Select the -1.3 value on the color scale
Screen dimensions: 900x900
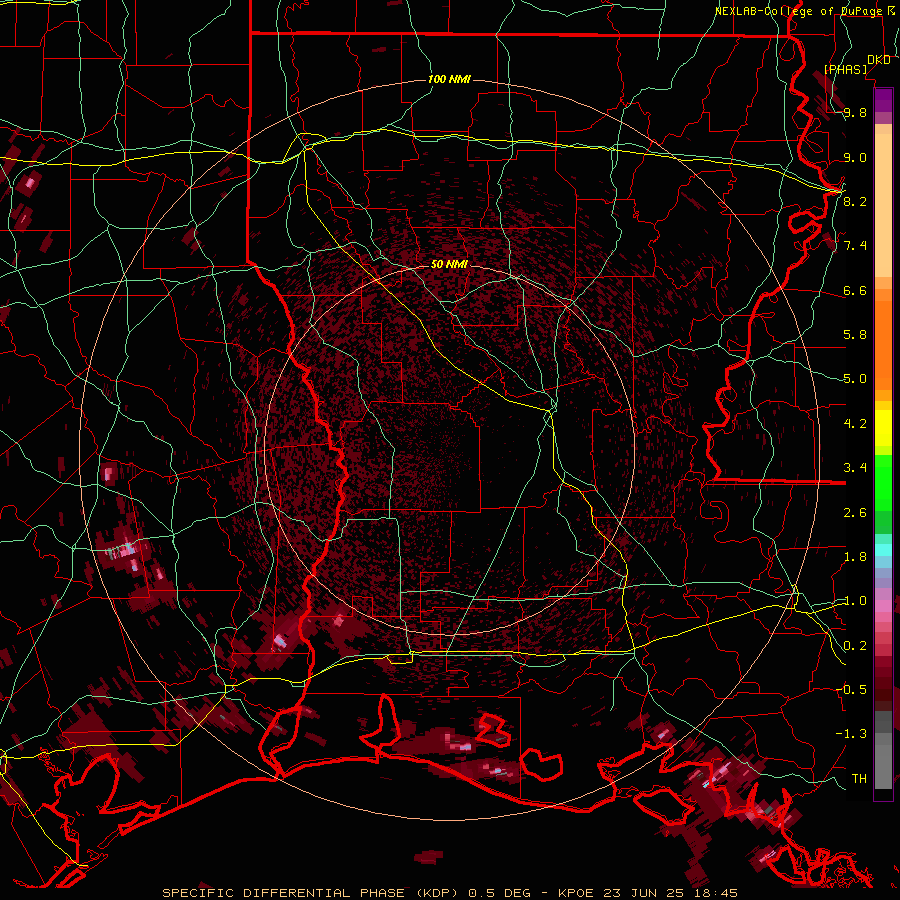pyautogui.click(x=851, y=734)
